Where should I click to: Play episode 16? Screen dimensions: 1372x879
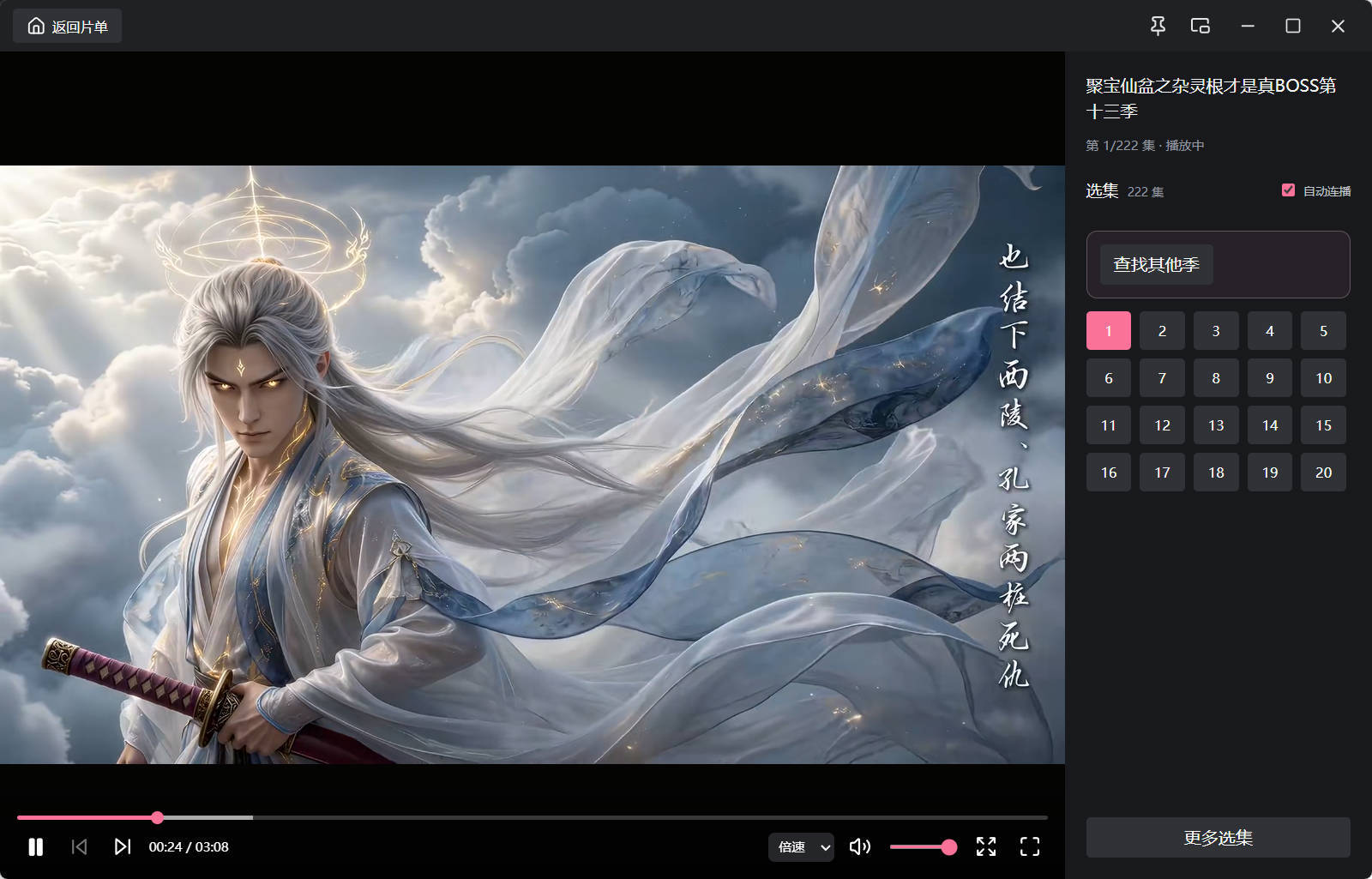[x=1109, y=473]
